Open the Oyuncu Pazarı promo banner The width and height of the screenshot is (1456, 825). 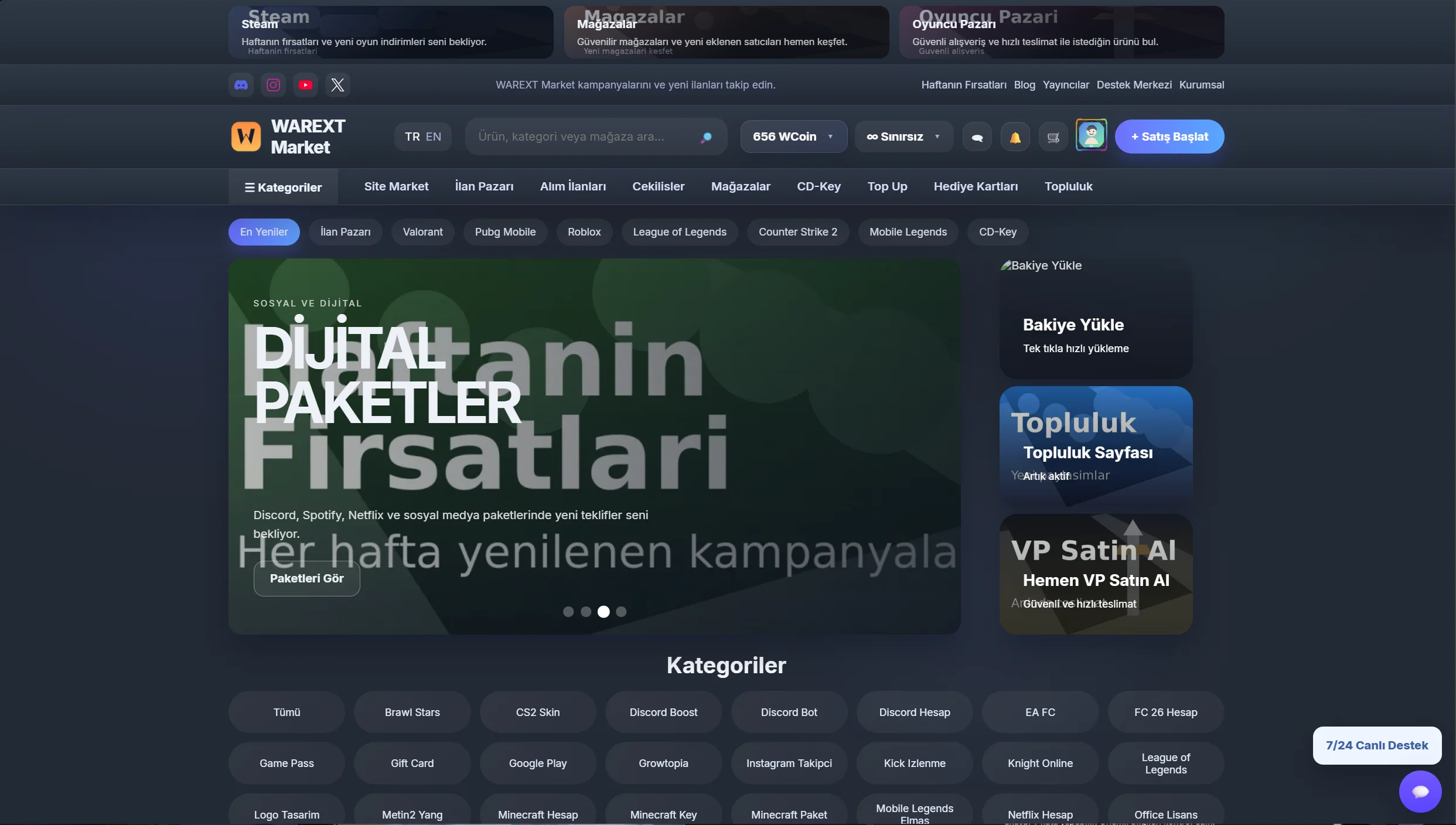coord(1062,32)
